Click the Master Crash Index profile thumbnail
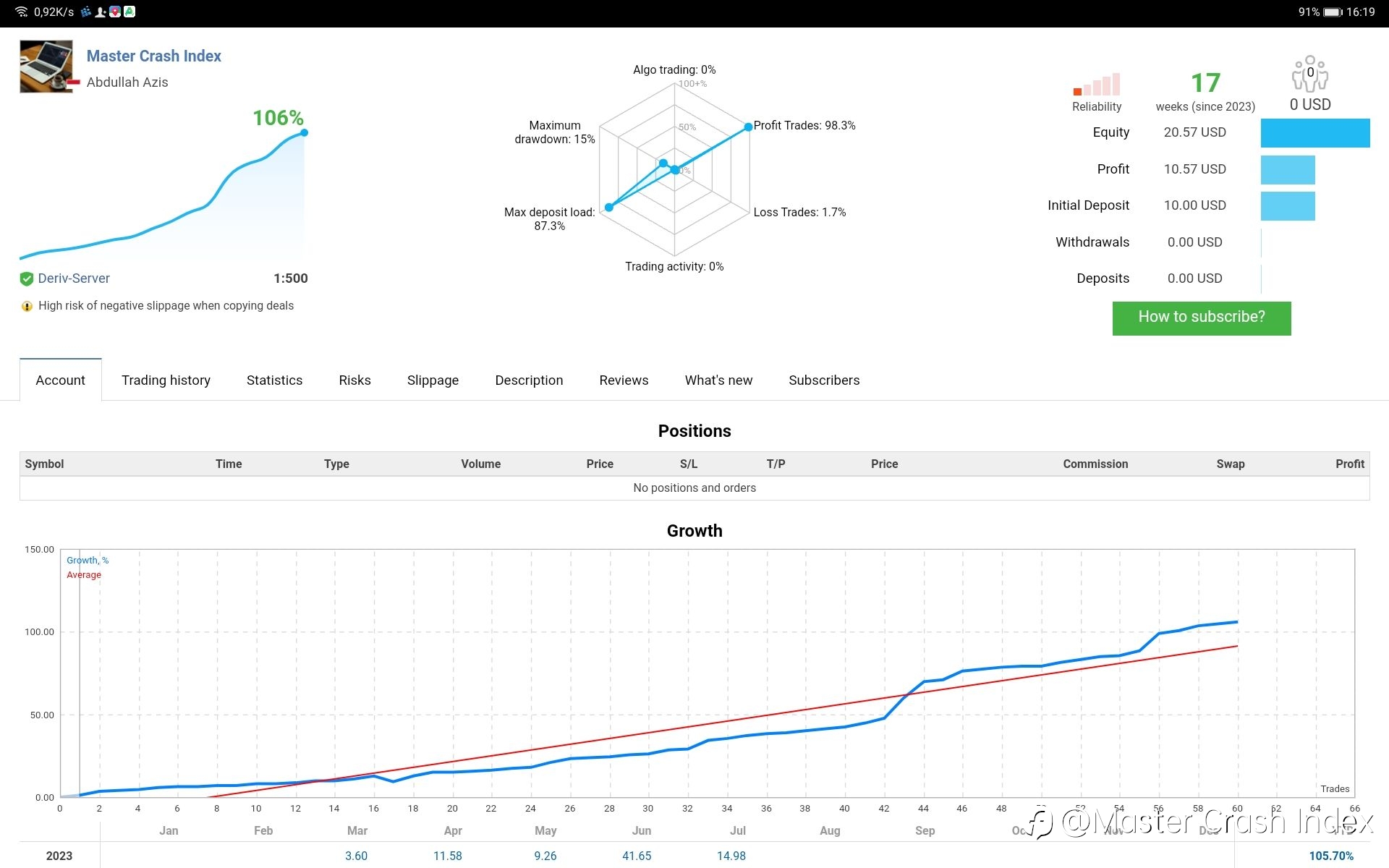 pos(46,67)
